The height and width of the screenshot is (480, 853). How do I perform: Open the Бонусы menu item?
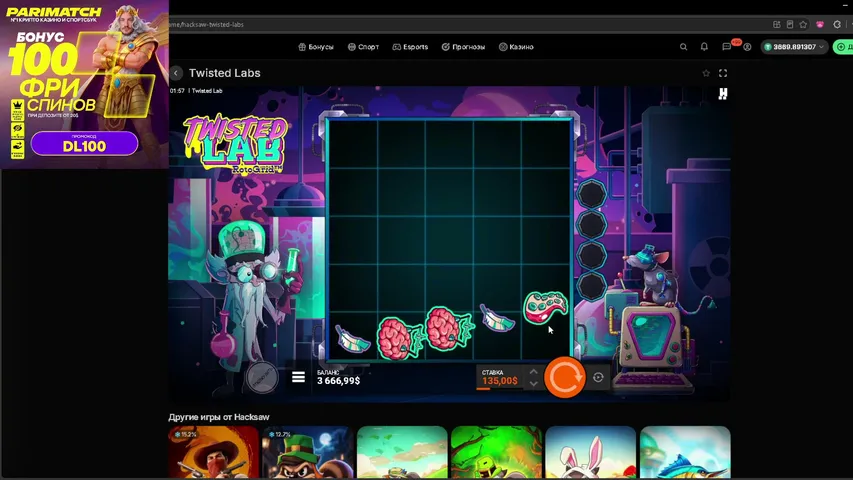click(x=316, y=47)
